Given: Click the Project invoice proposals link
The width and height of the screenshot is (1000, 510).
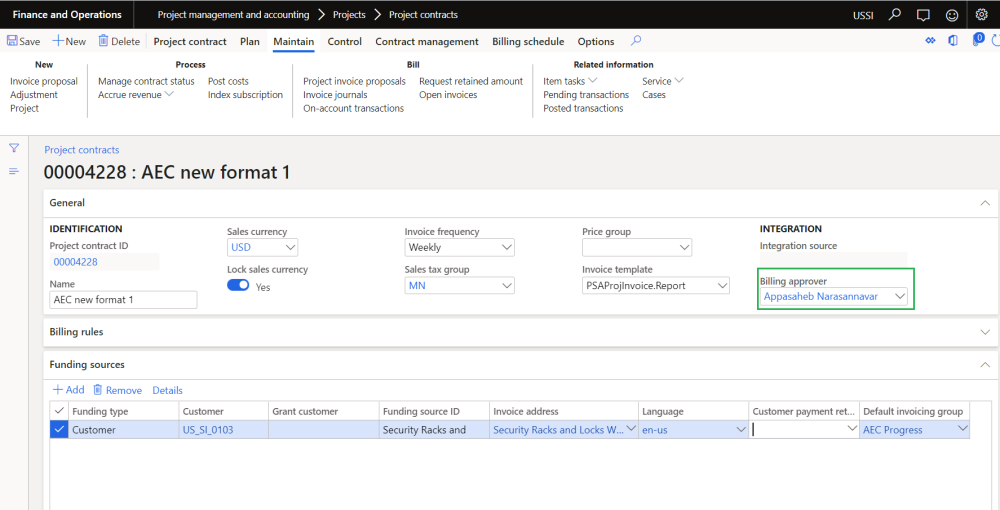Looking at the screenshot, I should [x=354, y=81].
